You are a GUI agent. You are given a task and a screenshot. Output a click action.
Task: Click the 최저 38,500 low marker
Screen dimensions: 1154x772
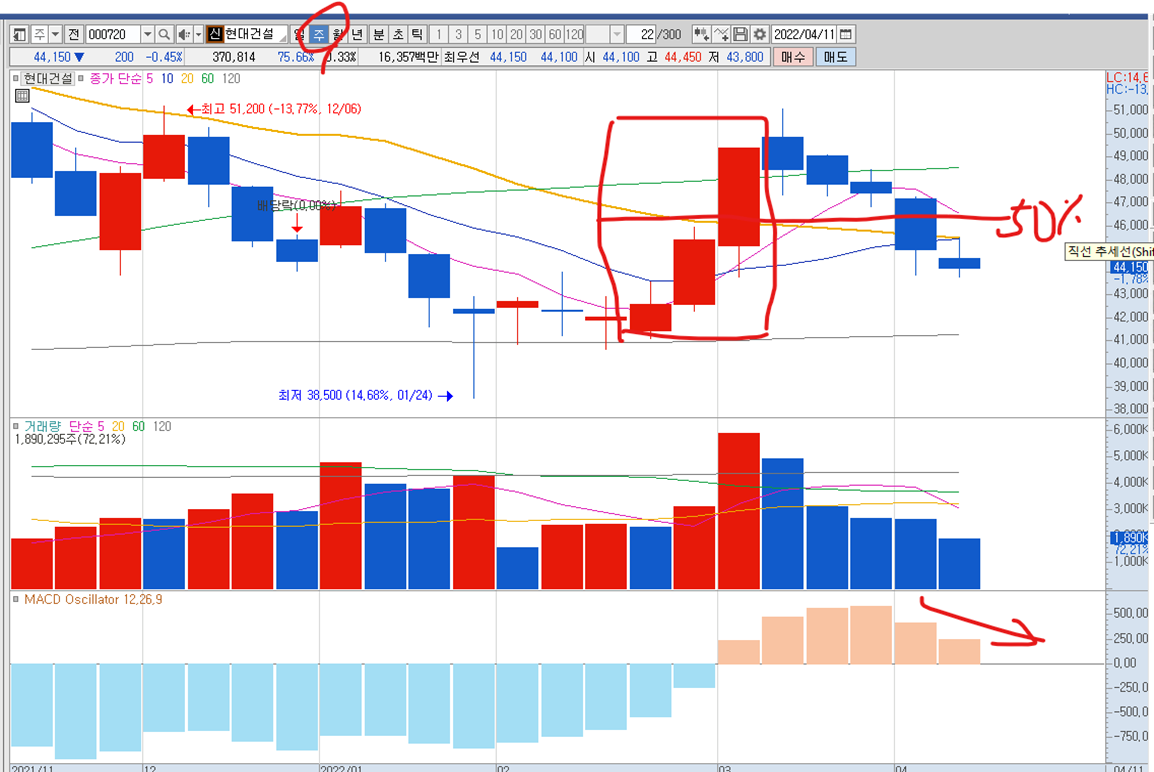tap(365, 395)
